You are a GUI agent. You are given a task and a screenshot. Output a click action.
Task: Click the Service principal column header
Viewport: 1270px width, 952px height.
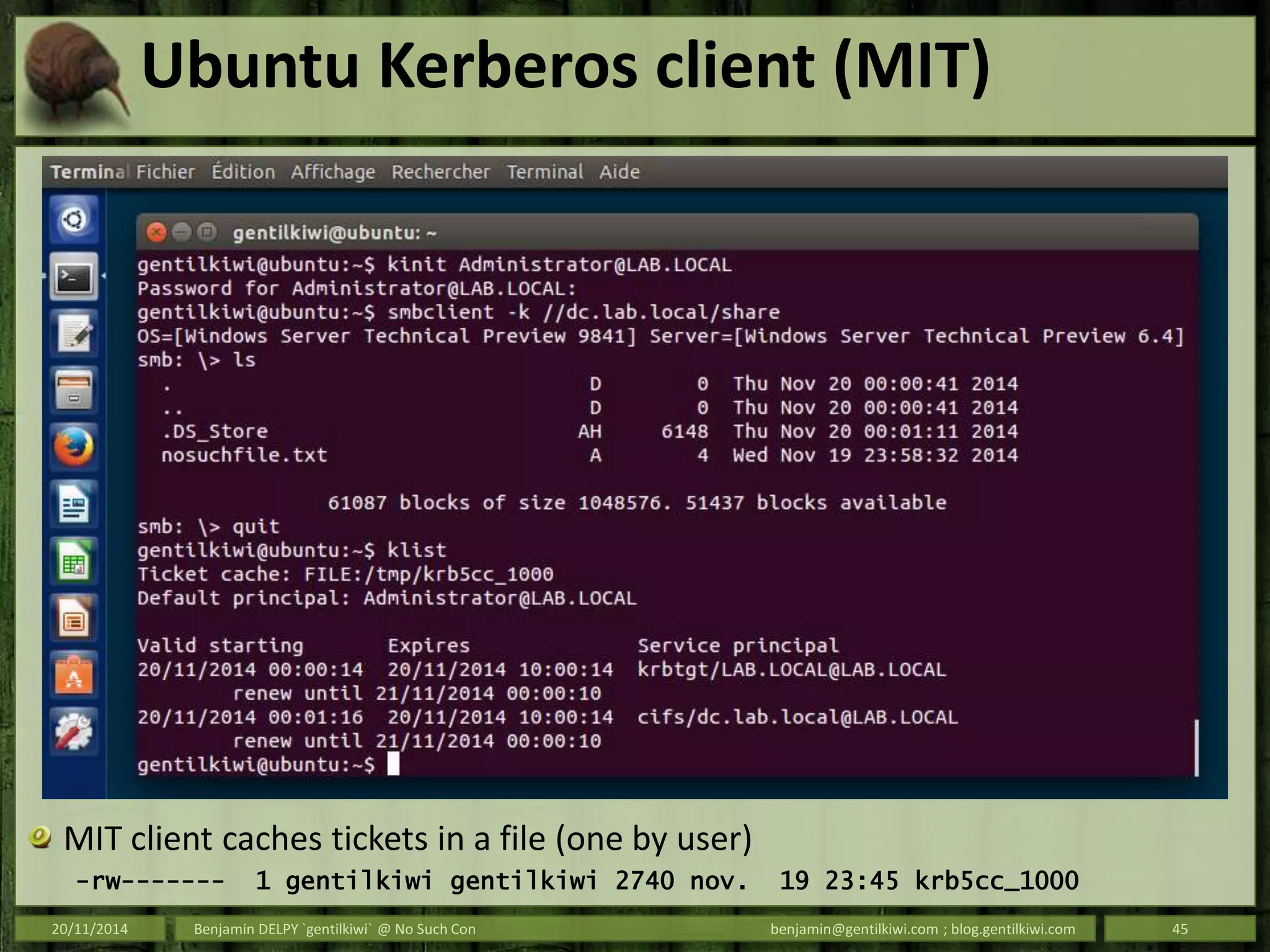[x=738, y=646]
